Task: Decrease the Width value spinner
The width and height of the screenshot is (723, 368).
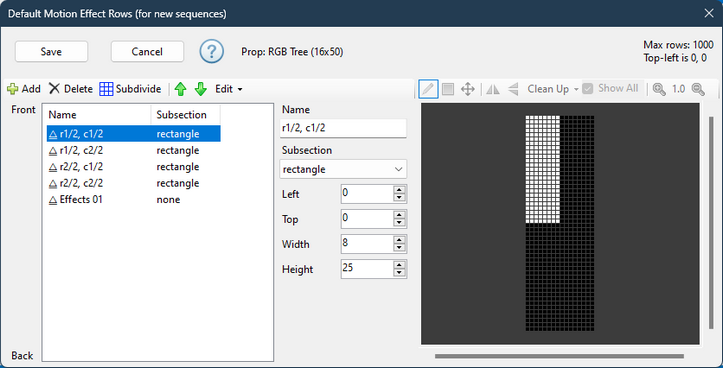Action: [399, 248]
